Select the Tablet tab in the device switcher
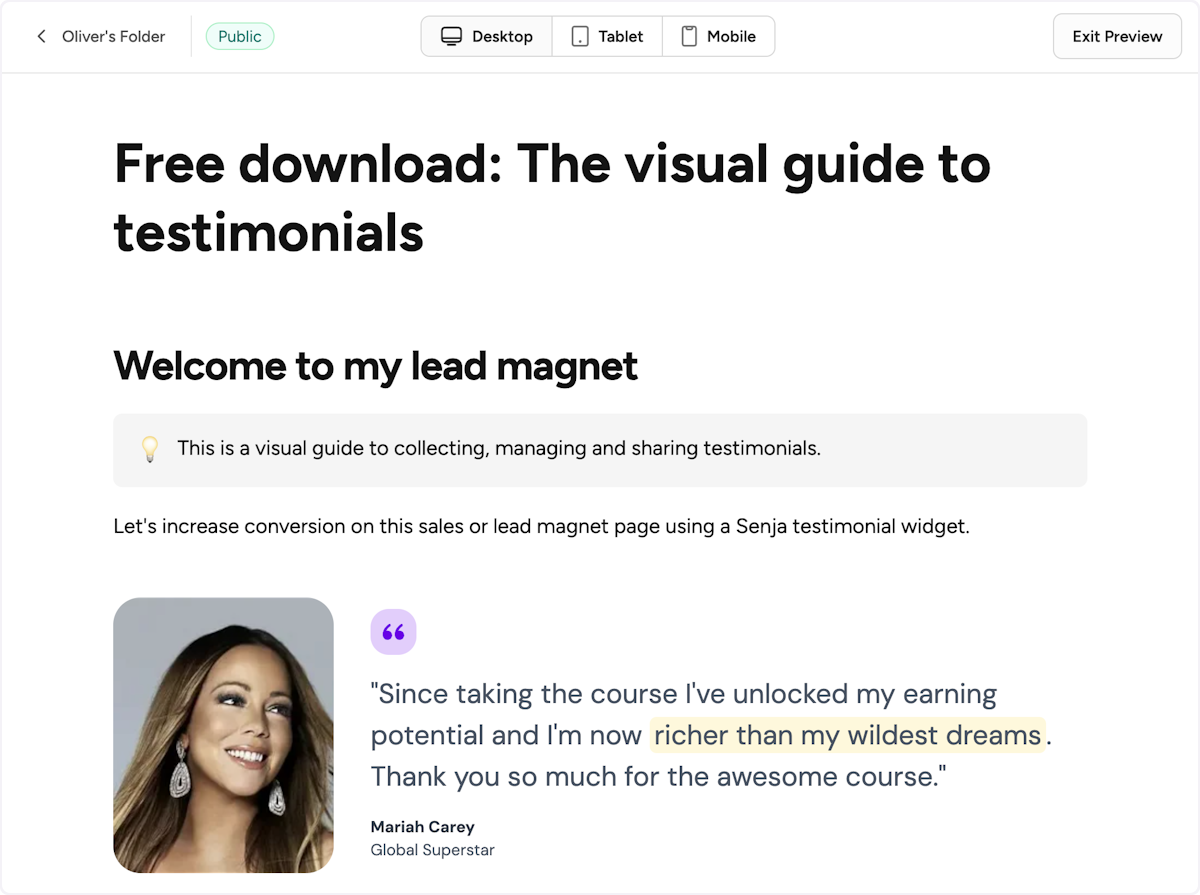1200x895 pixels. (x=607, y=36)
